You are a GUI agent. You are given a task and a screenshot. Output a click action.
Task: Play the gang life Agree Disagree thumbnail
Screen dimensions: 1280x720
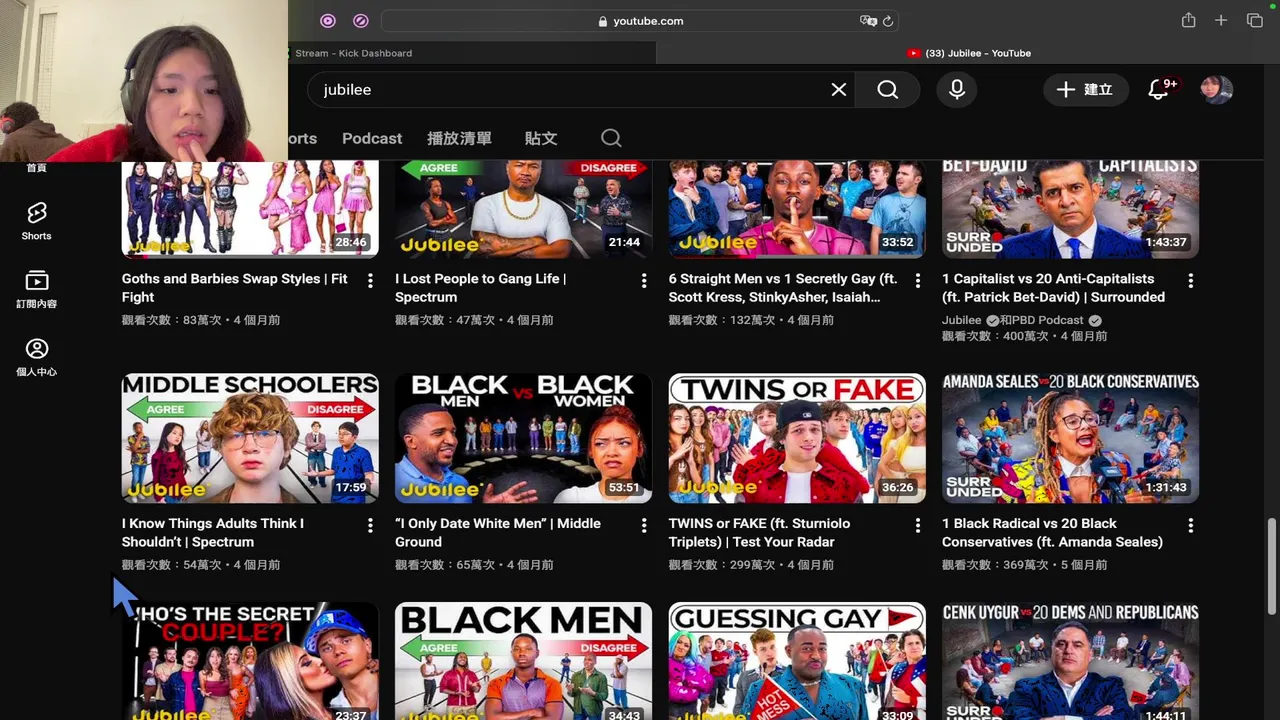pyautogui.click(x=523, y=208)
